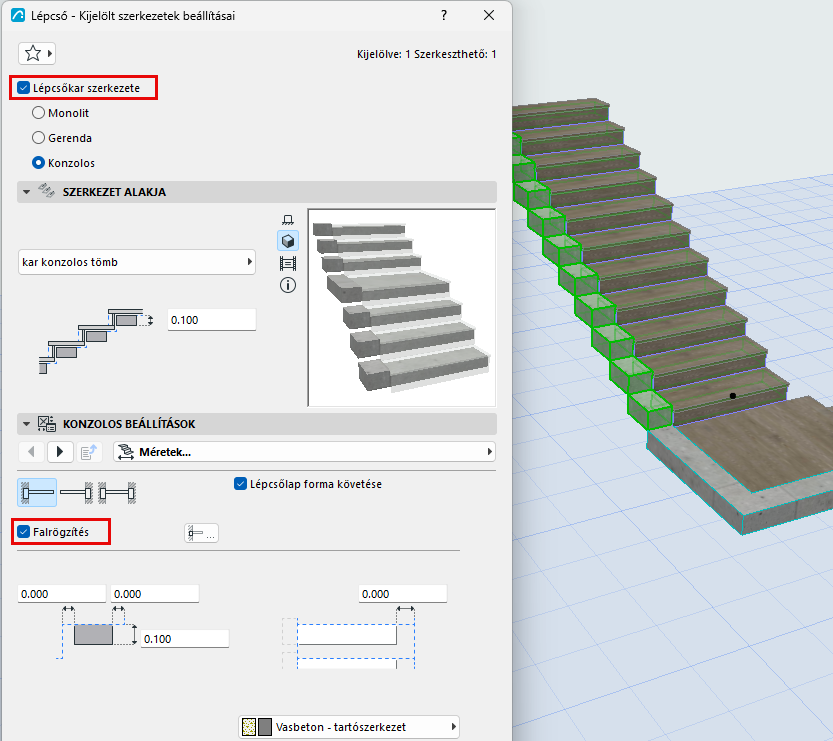Open the Méretek... page dropdown
This screenshot has width=833, height=741.
tap(304, 452)
